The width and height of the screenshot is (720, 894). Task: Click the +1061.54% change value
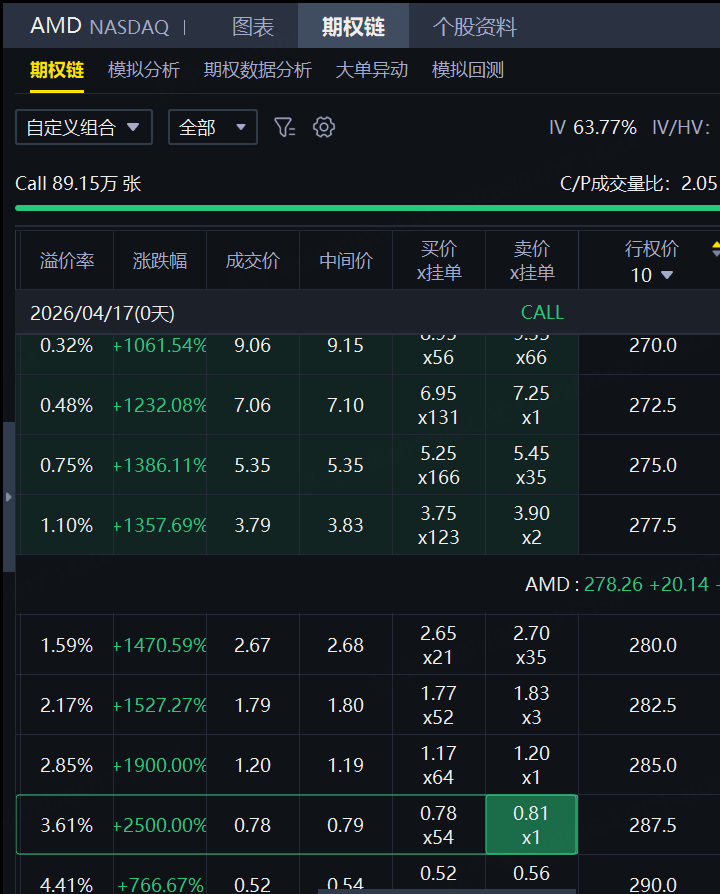(x=160, y=346)
